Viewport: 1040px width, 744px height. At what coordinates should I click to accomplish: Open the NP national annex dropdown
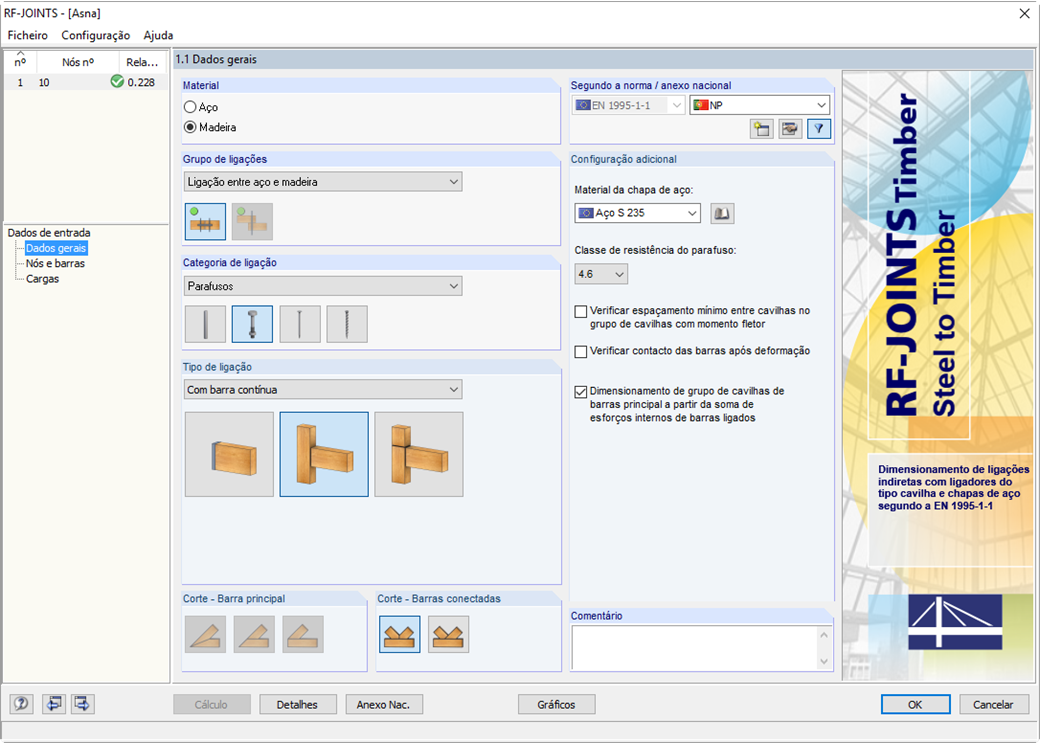[760, 105]
